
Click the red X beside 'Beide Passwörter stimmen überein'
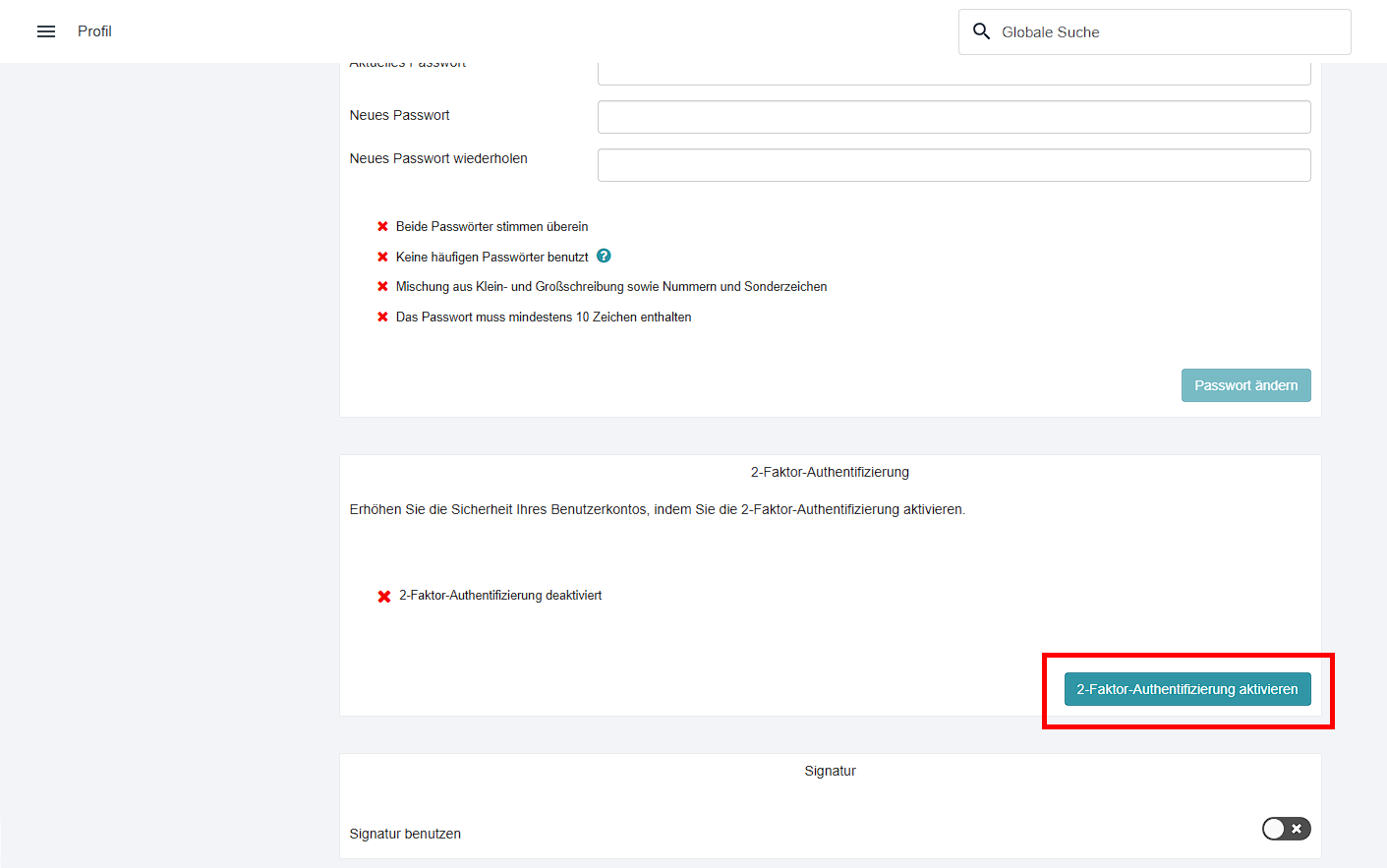[x=382, y=225]
